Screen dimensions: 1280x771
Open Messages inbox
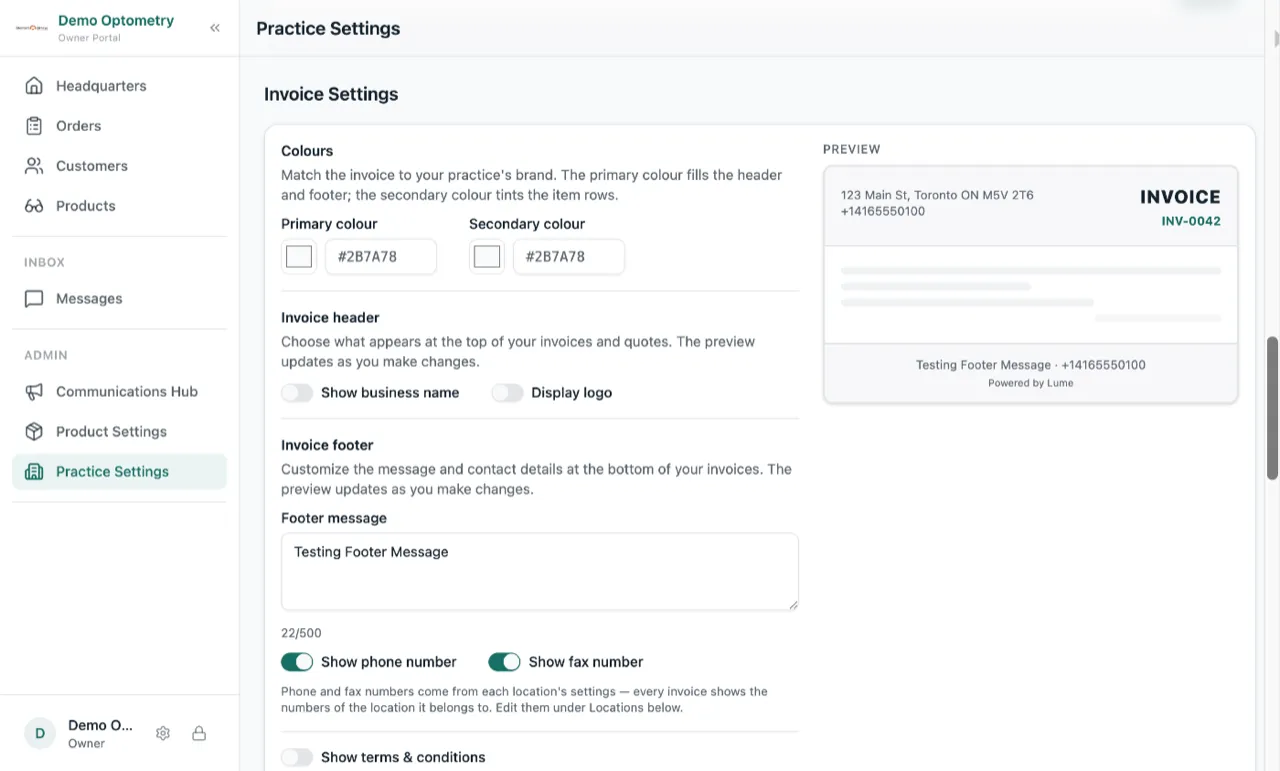pos(119,299)
